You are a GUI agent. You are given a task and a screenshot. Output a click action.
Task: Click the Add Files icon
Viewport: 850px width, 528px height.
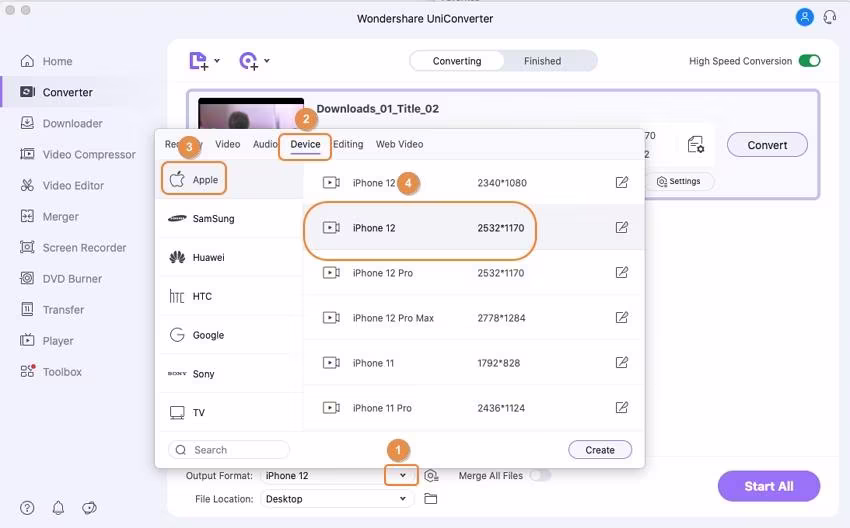pos(198,61)
